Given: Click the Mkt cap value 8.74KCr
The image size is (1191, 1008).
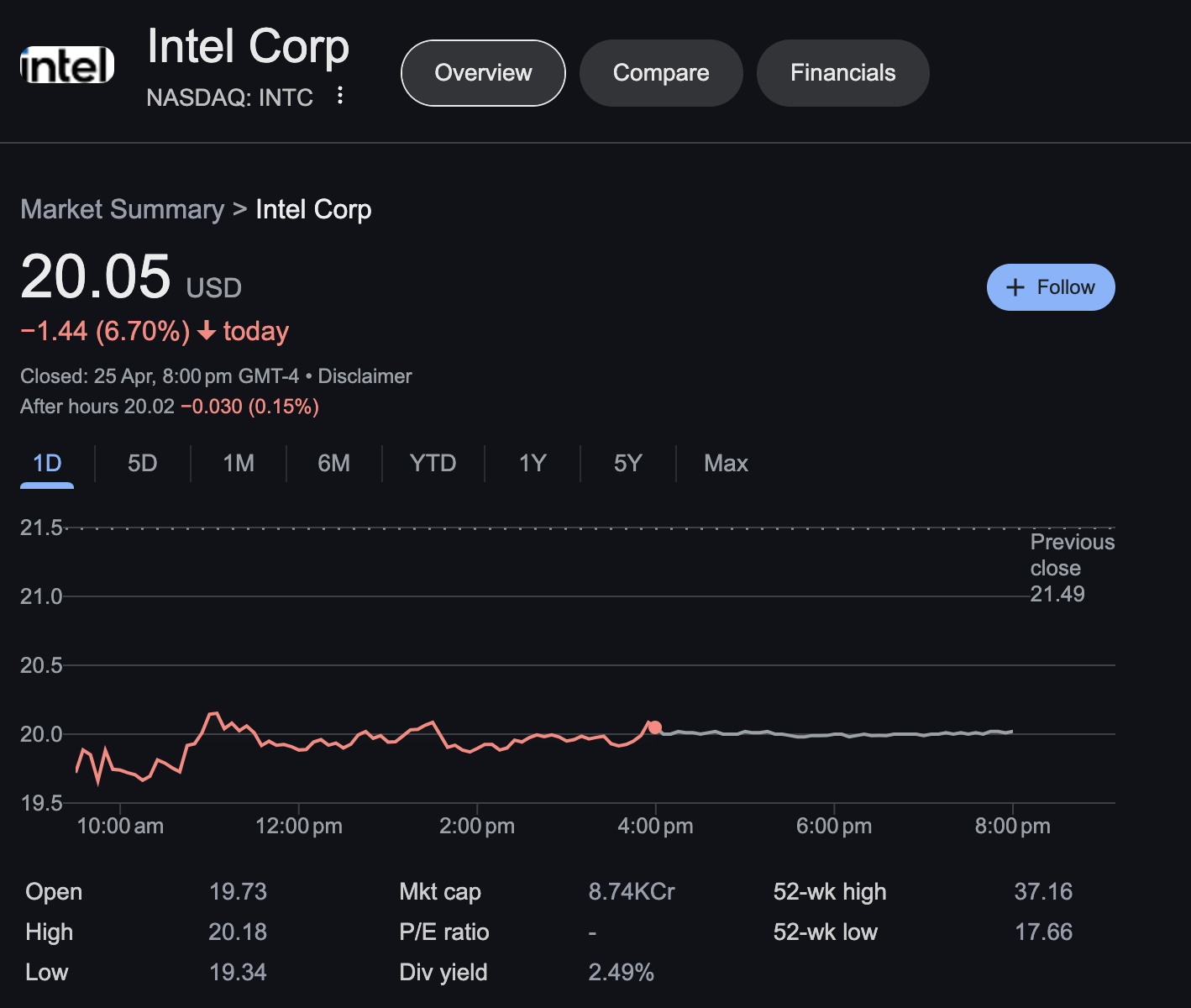Looking at the screenshot, I should click(632, 892).
